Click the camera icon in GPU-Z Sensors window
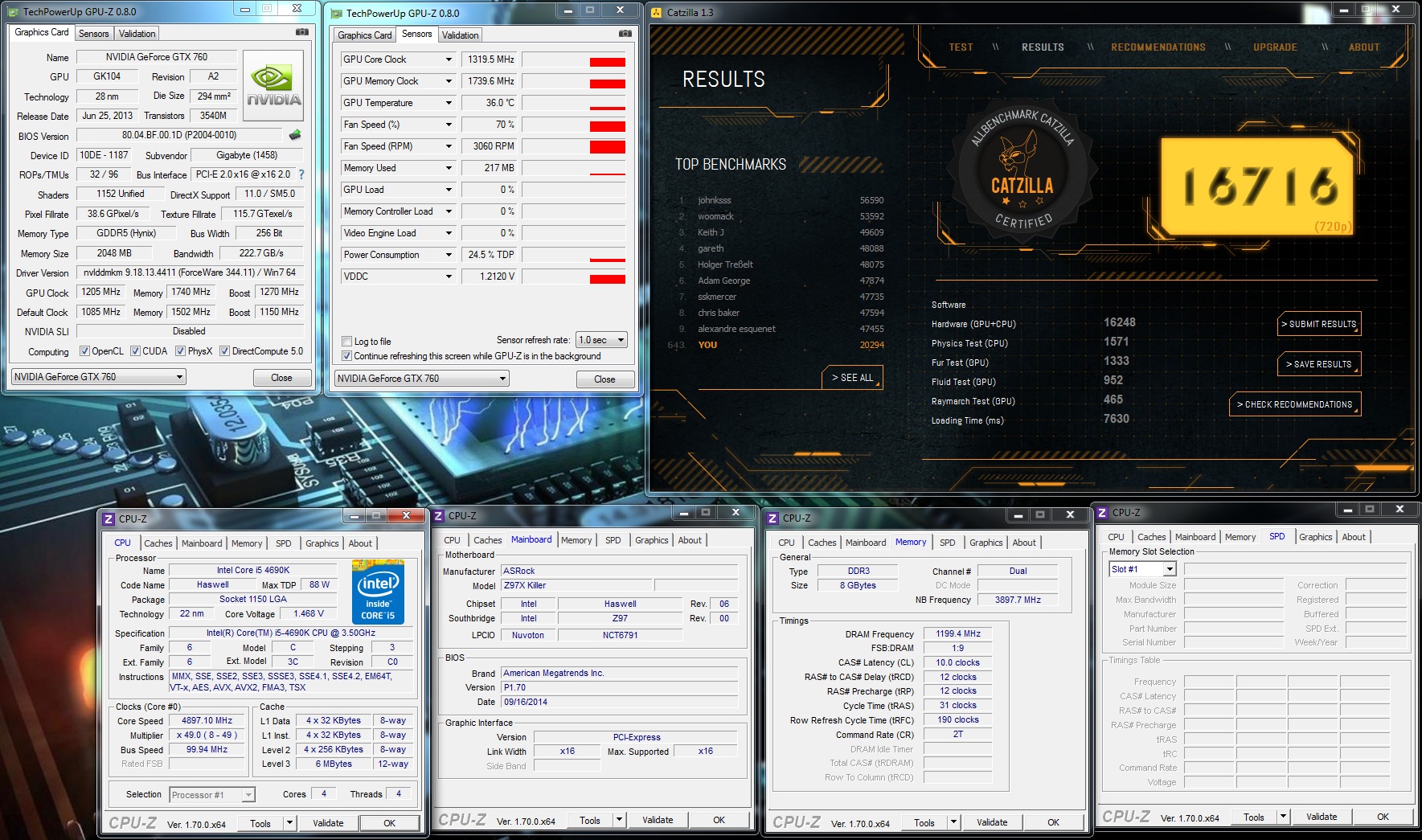 point(625,34)
